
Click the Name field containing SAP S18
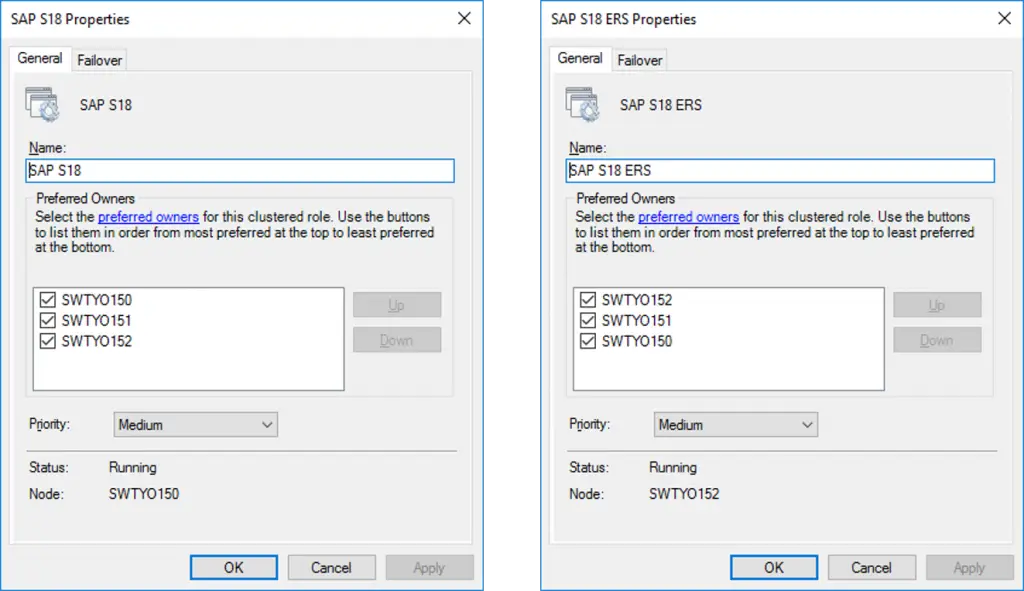pos(240,170)
